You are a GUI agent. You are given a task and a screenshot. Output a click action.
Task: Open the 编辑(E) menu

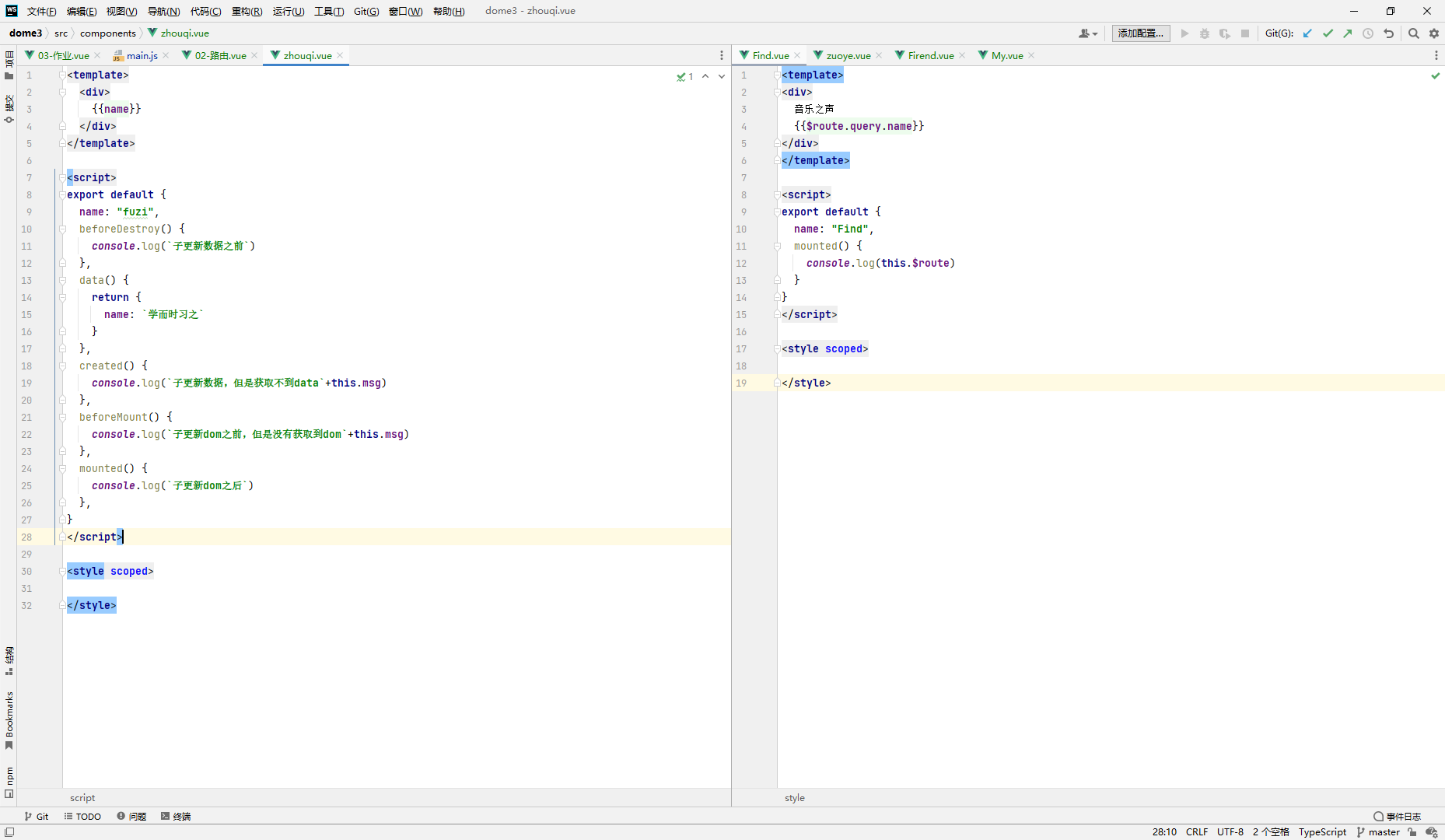[82, 11]
